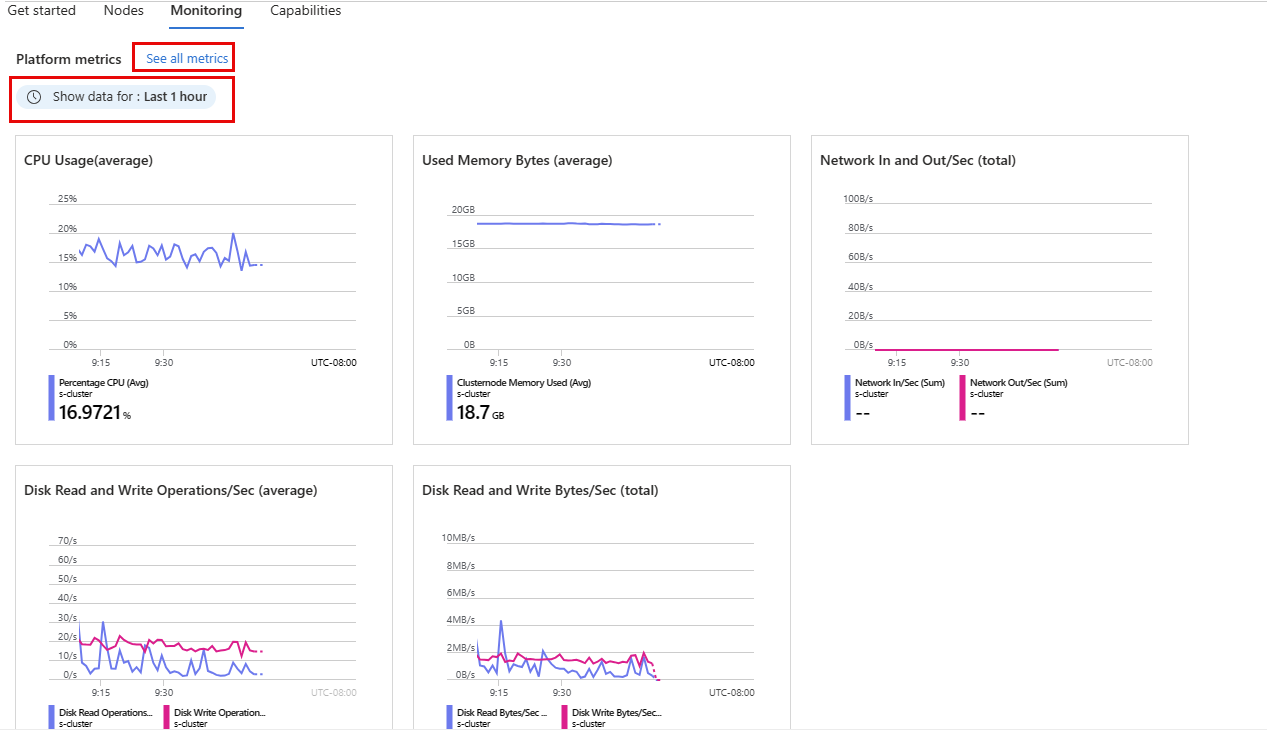Click the Disk Read Bytes/Sec legend color bar
Image resolution: width=1267 pixels, height=730 pixels.
[449, 717]
